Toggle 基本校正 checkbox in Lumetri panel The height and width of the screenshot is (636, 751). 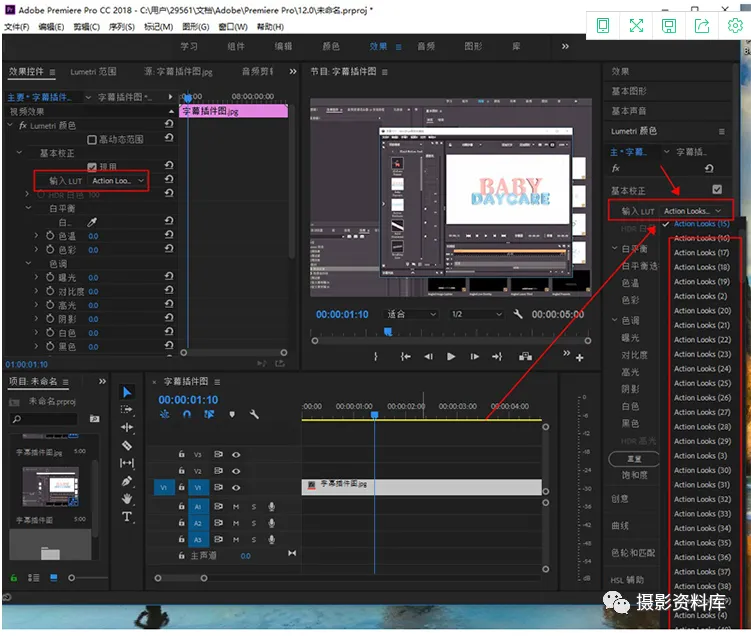coord(717,189)
